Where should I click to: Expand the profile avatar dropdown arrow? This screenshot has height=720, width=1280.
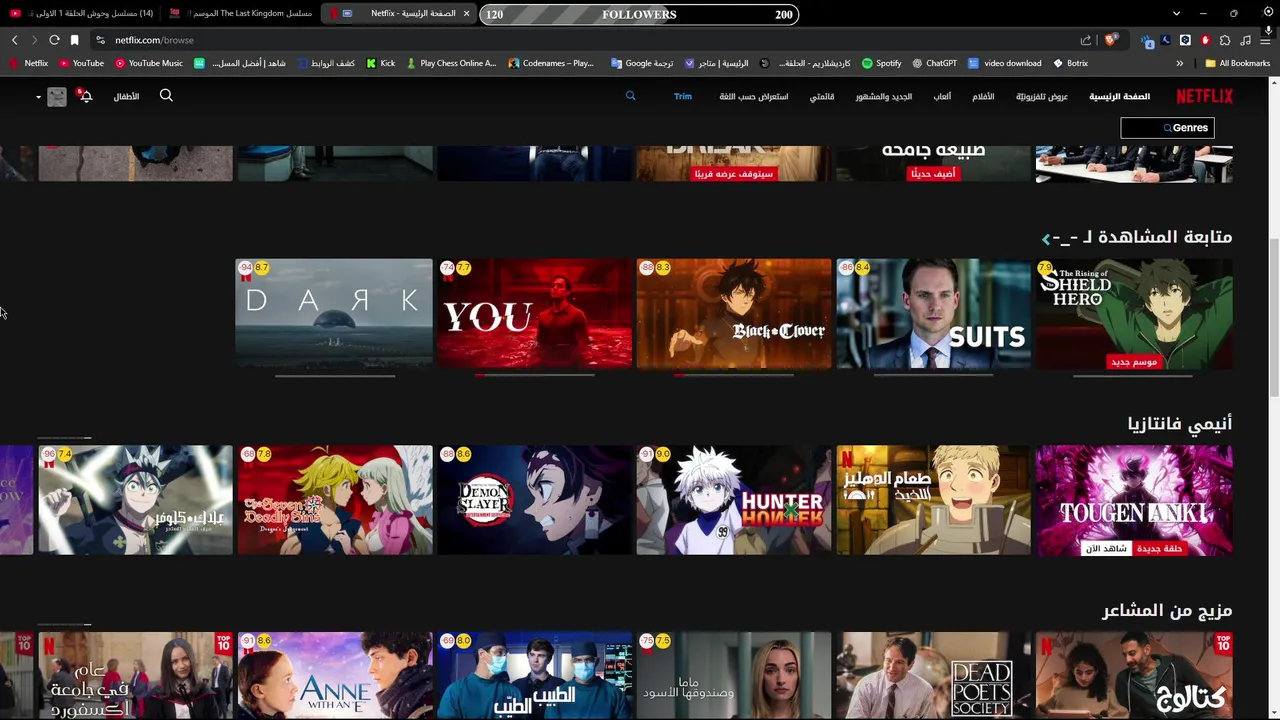pyautogui.click(x=38, y=97)
